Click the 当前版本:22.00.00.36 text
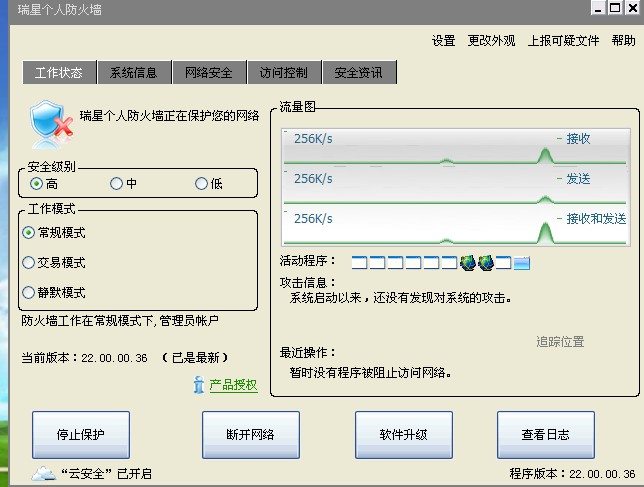The height and width of the screenshot is (487, 644). point(84,358)
